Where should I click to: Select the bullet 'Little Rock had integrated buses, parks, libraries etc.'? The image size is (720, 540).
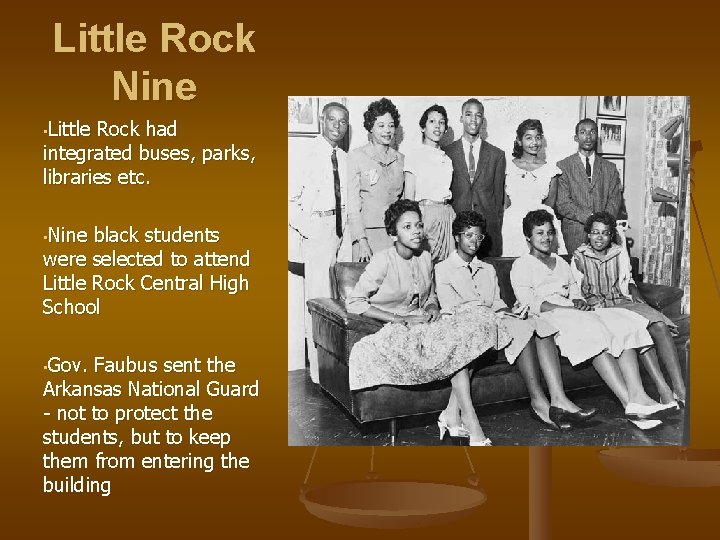149,152
